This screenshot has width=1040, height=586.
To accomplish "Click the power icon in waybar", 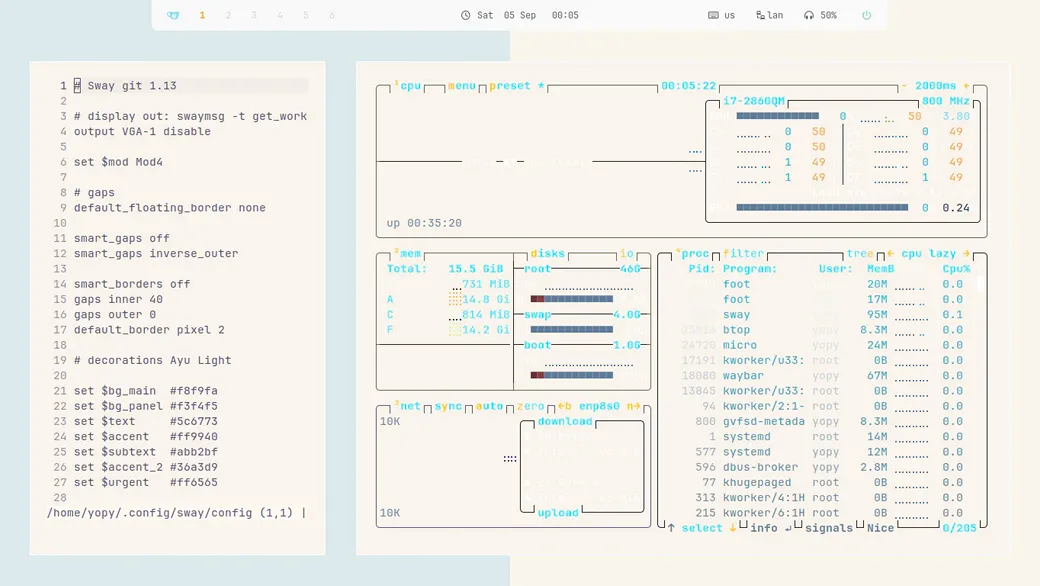I will click(x=866, y=15).
